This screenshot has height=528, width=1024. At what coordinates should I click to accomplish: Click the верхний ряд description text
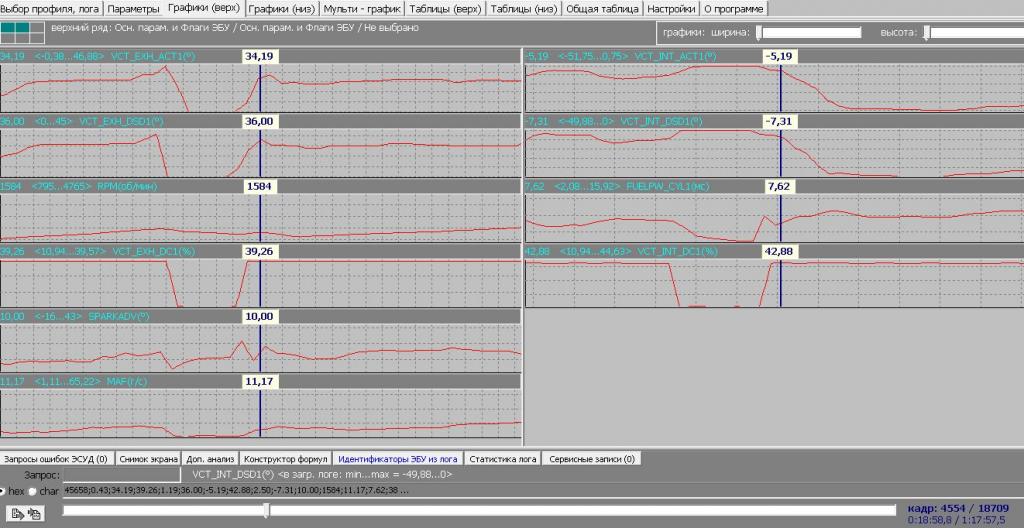234,28
